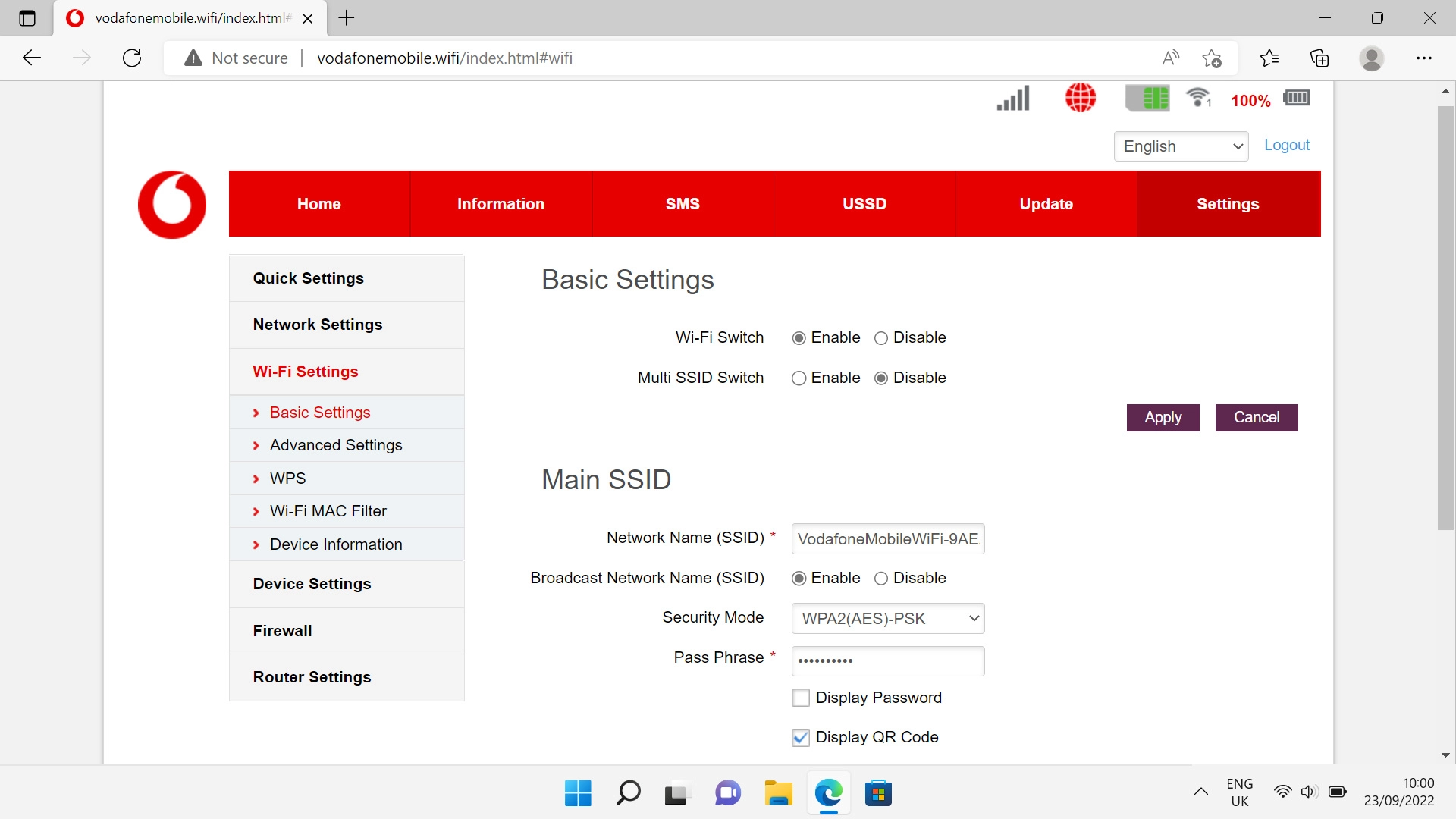Click the Wi-Fi connected devices icon

1199,98
